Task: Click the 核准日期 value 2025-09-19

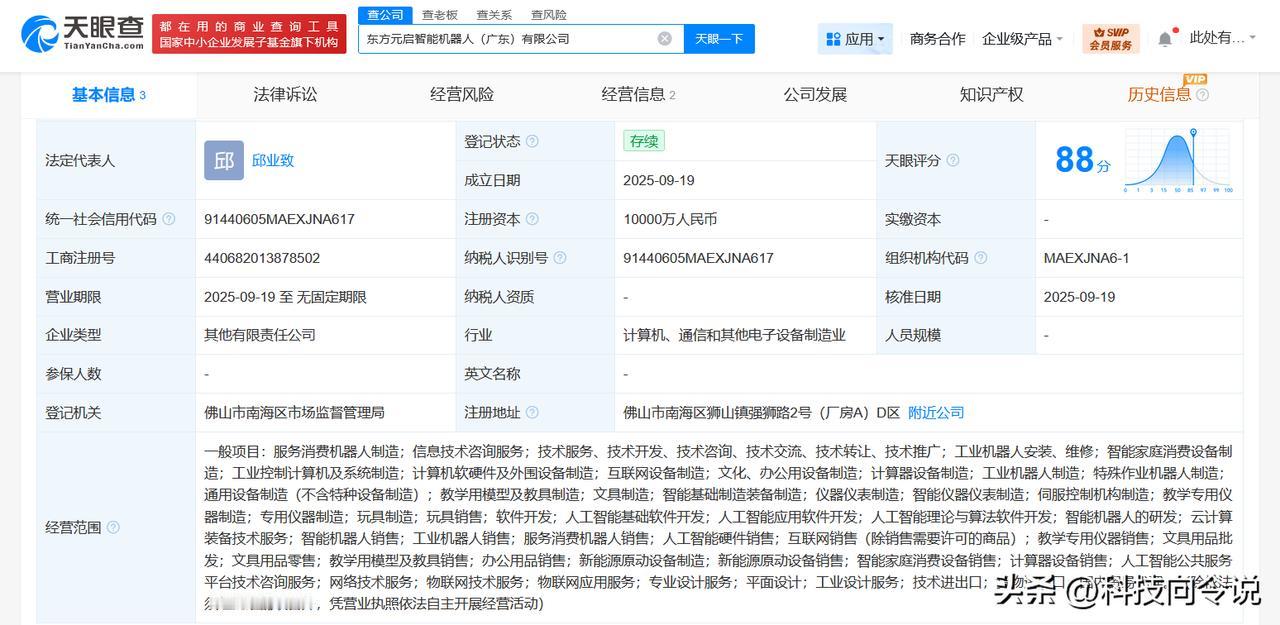Action: [1079, 297]
